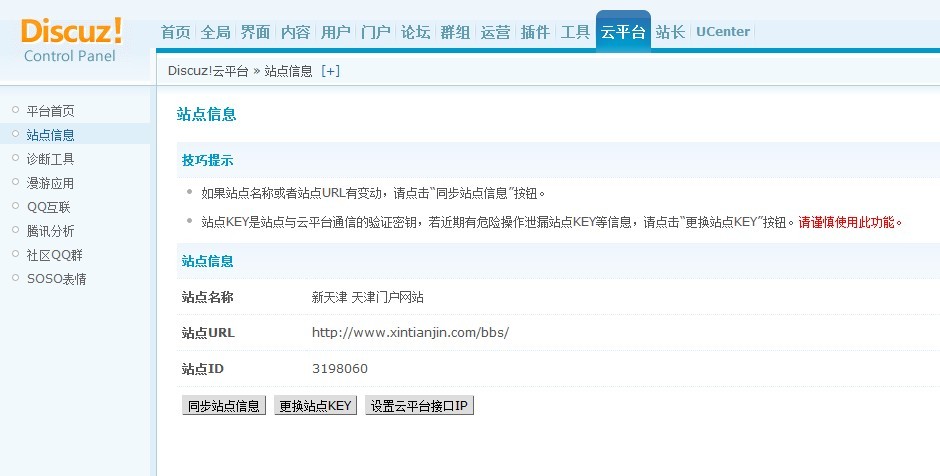Click the site ID value 3198060
The image size is (940, 476).
point(340,369)
